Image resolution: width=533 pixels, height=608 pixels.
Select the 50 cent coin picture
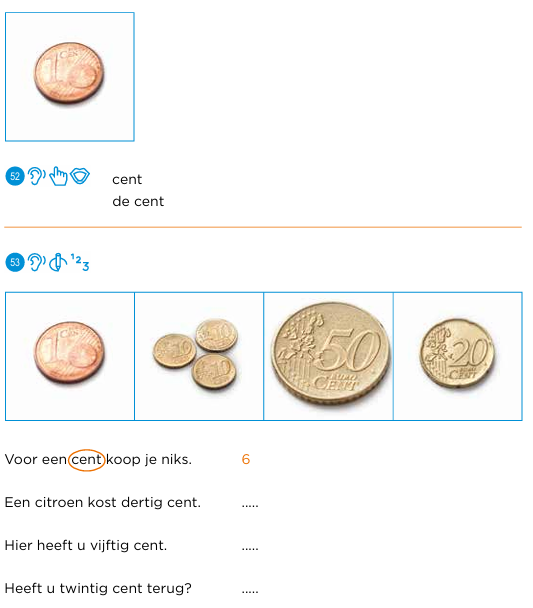click(328, 356)
